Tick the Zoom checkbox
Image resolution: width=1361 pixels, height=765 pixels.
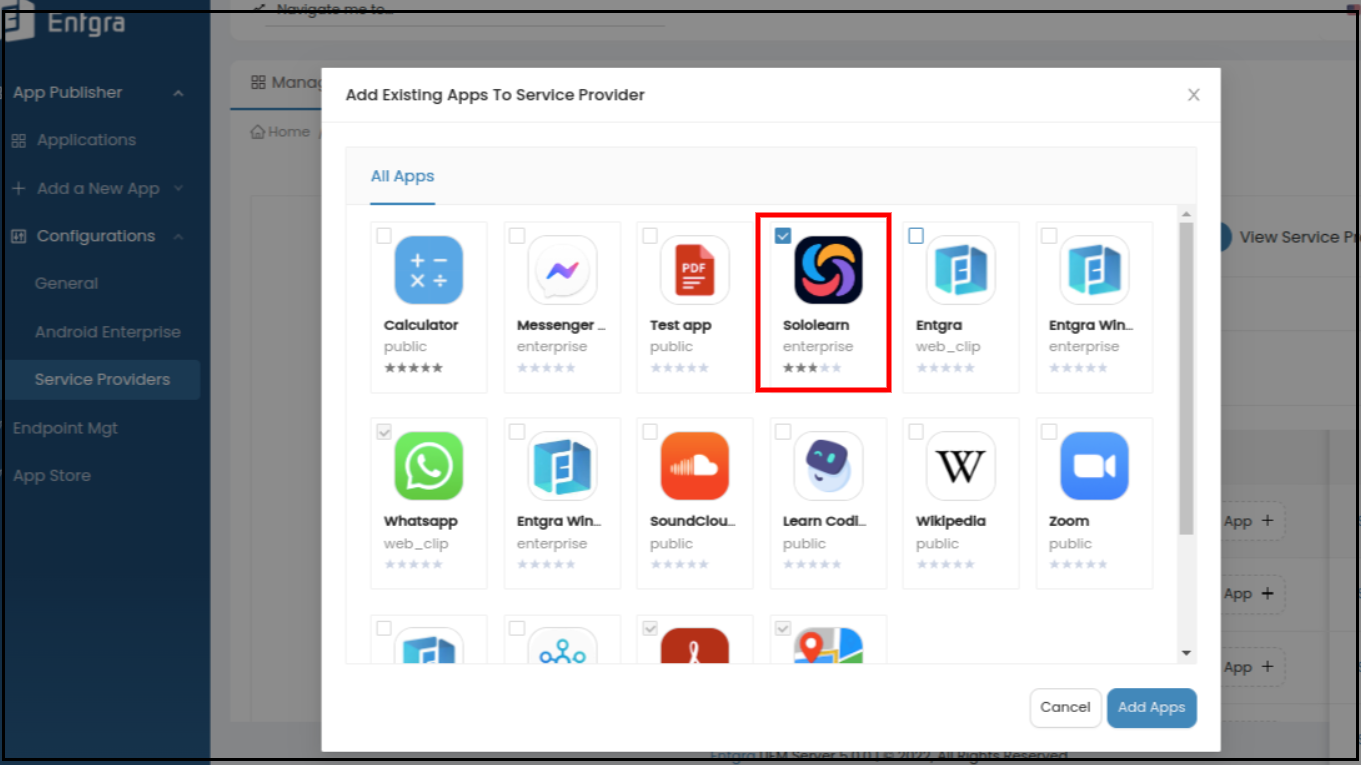point(1049,432)
